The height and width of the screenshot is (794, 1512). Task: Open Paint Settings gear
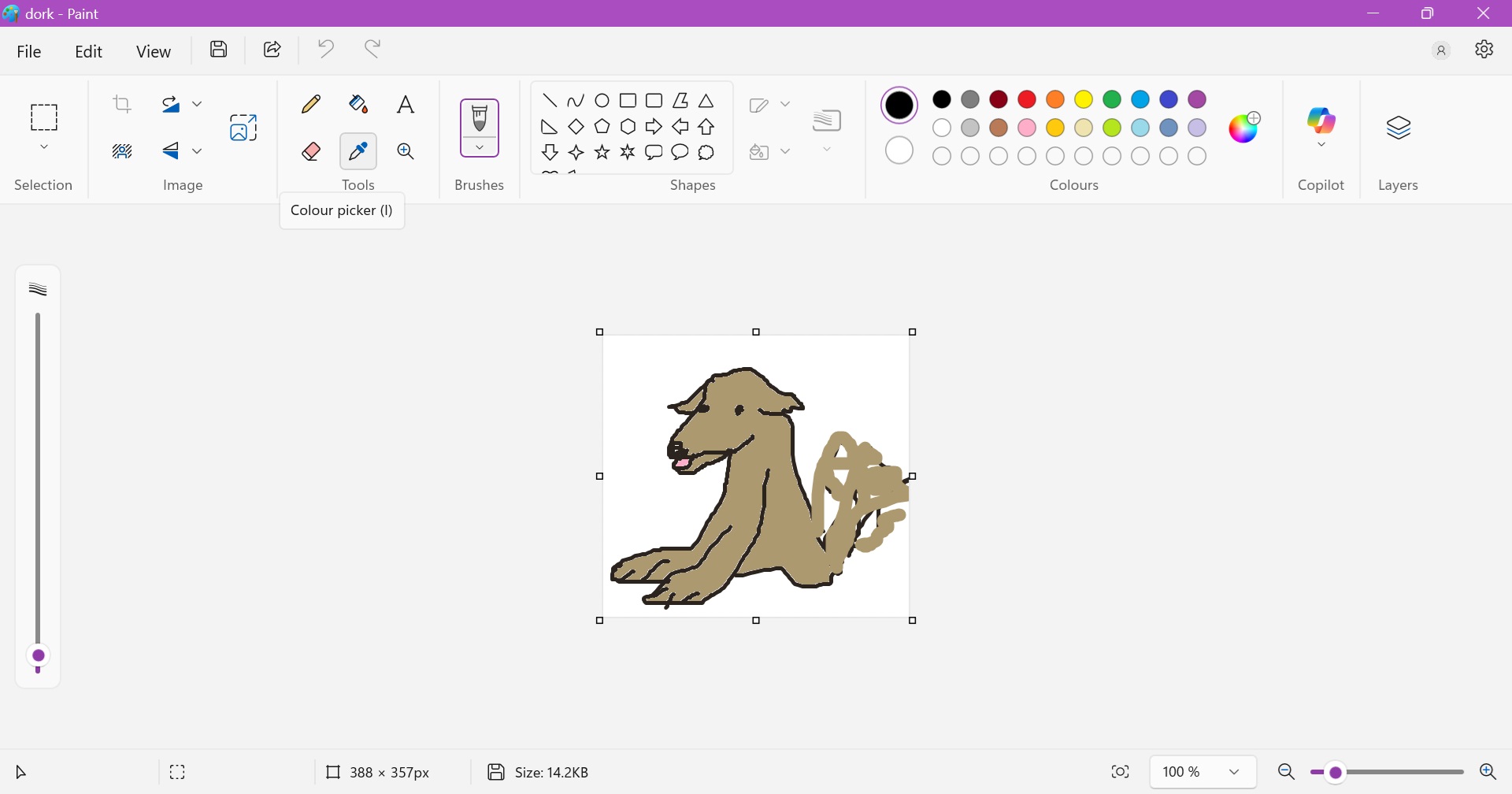(1485, 50)
